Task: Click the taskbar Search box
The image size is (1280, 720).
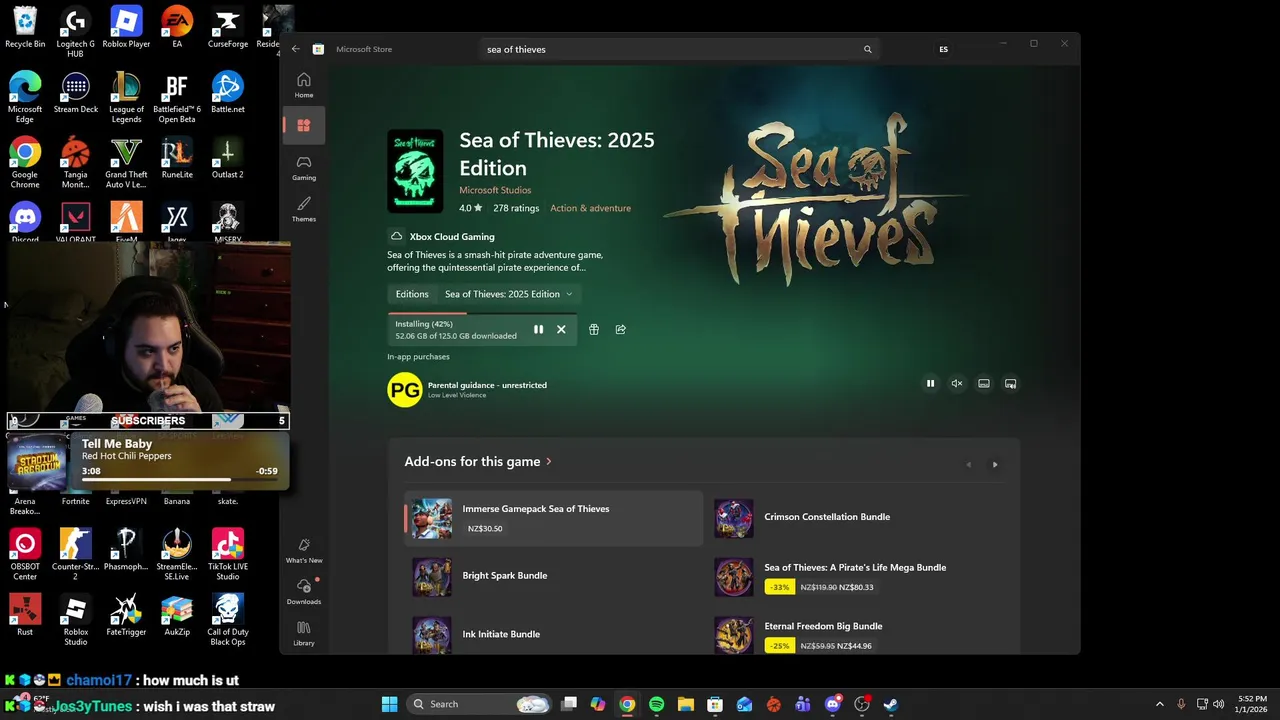Action: pyautogui.click(x=480, y=704)
